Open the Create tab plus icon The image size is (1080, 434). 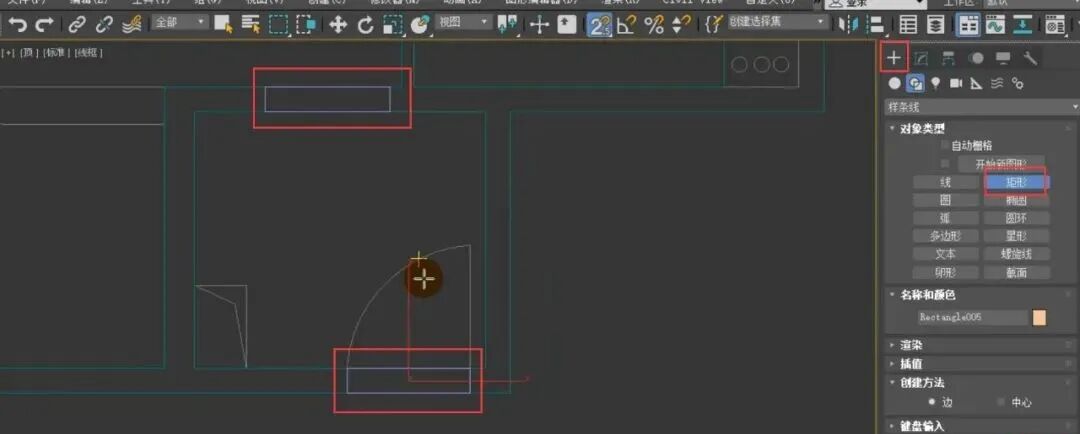point(894,58)
